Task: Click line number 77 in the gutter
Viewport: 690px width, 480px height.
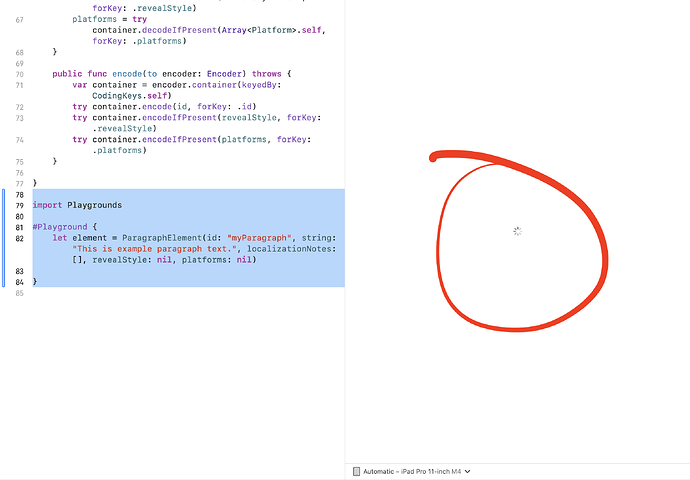Action: (19, 183)
